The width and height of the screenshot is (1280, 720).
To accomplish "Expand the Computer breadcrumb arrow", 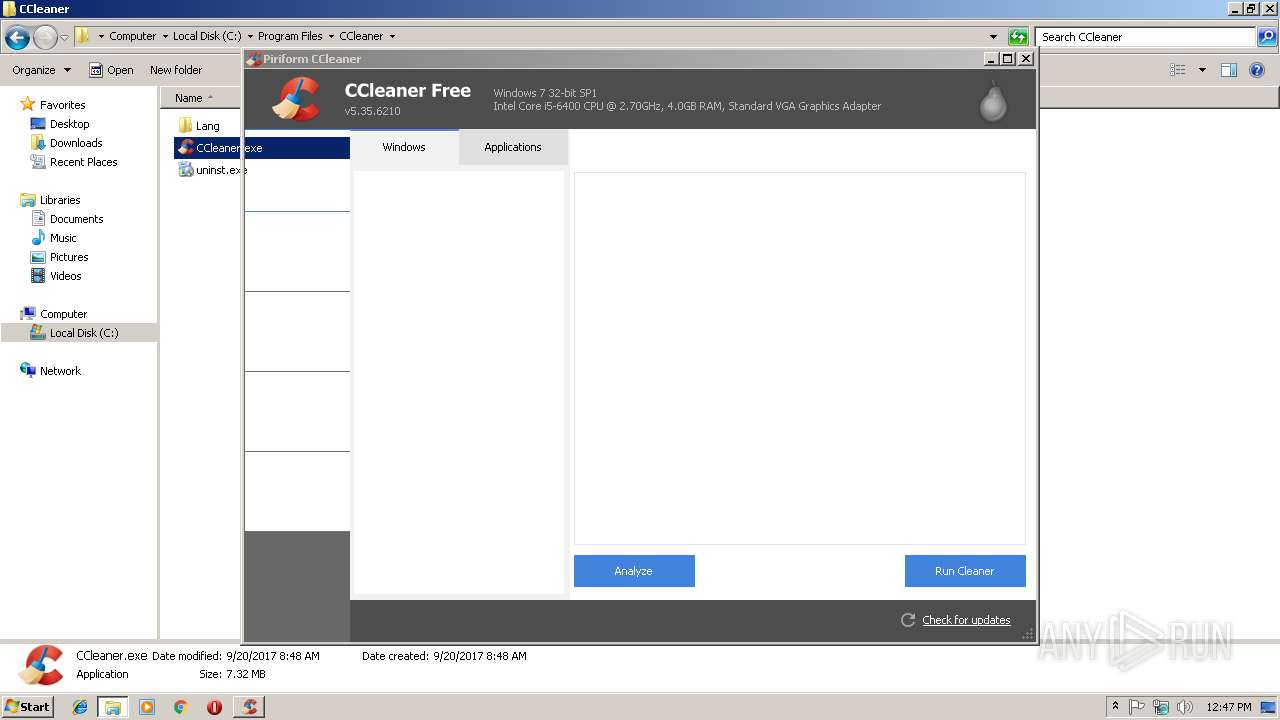I will (165, 36).
